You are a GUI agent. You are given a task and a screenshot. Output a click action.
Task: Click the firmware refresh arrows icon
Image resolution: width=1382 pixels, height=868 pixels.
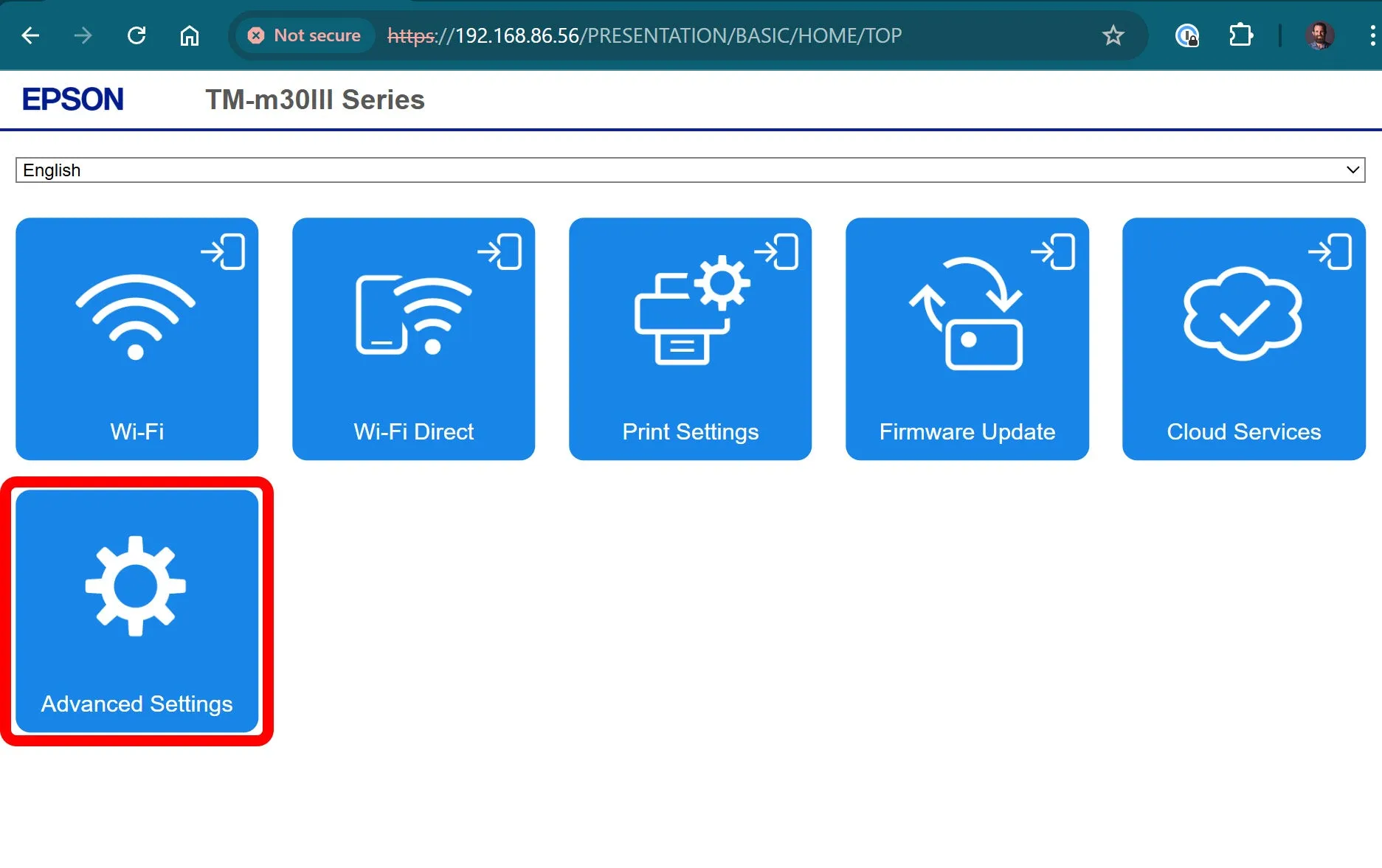(966, 313)
